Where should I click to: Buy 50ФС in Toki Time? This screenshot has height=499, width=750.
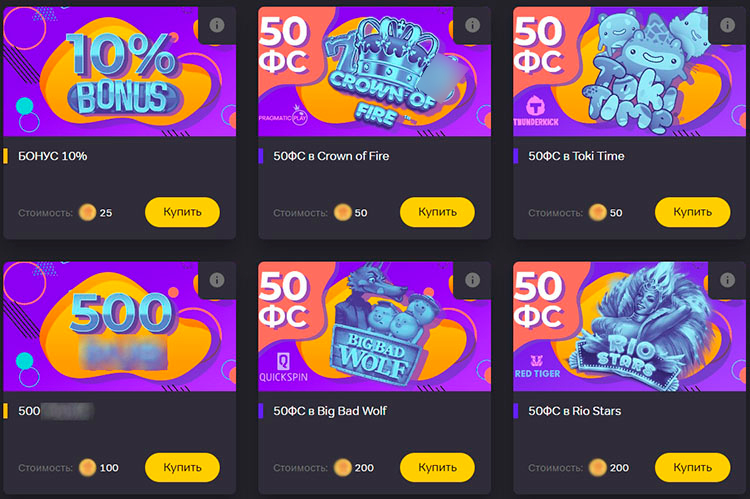(692, 212)
